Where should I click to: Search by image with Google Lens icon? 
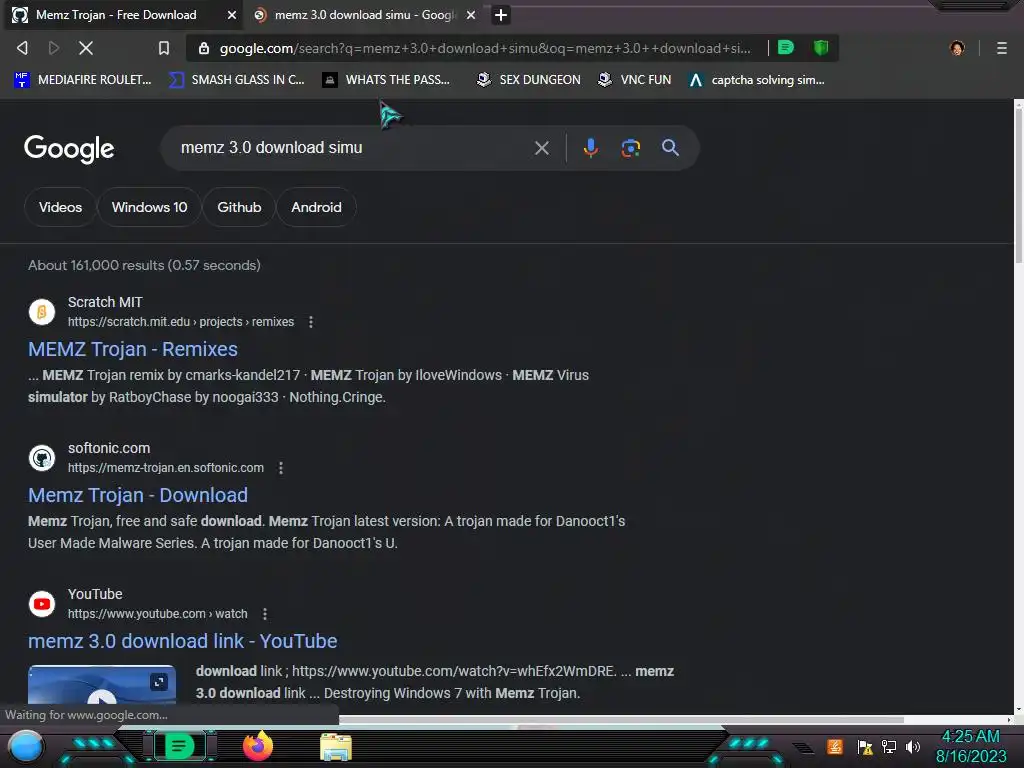pos(630,148)
